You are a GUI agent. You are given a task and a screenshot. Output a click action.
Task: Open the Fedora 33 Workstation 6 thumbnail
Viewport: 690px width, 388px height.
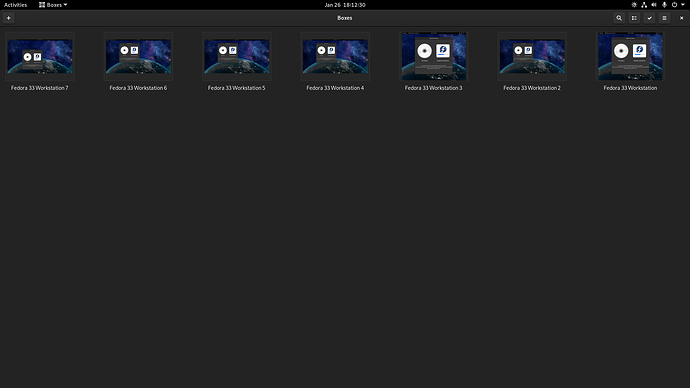138,56
